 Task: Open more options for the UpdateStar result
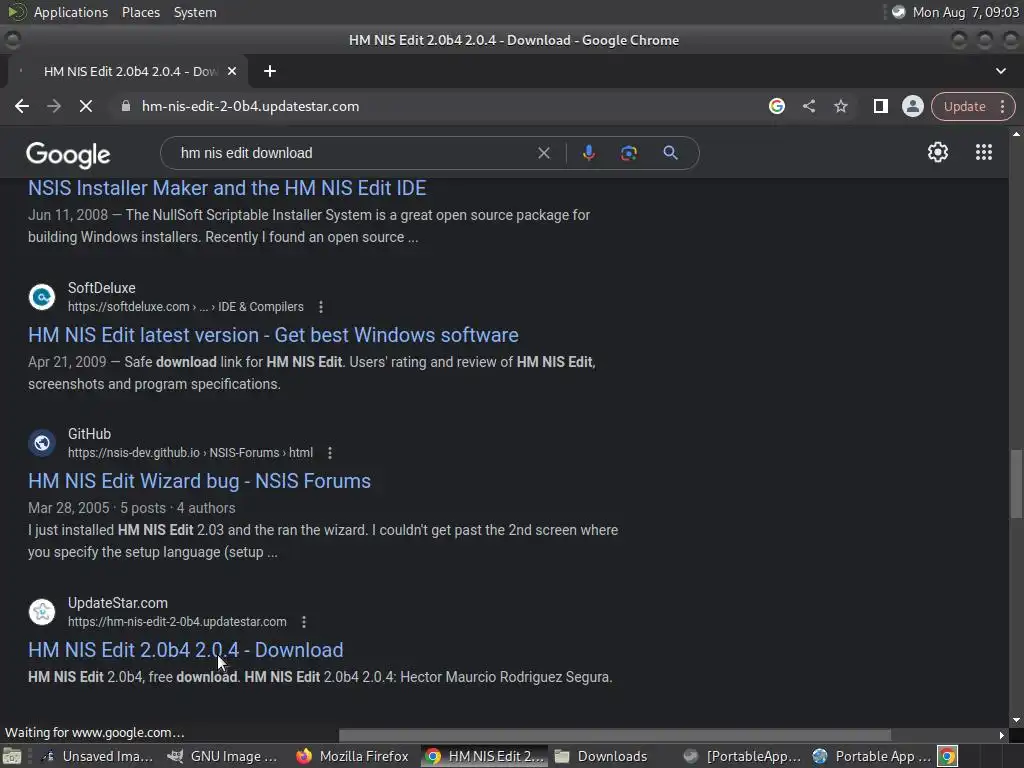tap(304, 622)
